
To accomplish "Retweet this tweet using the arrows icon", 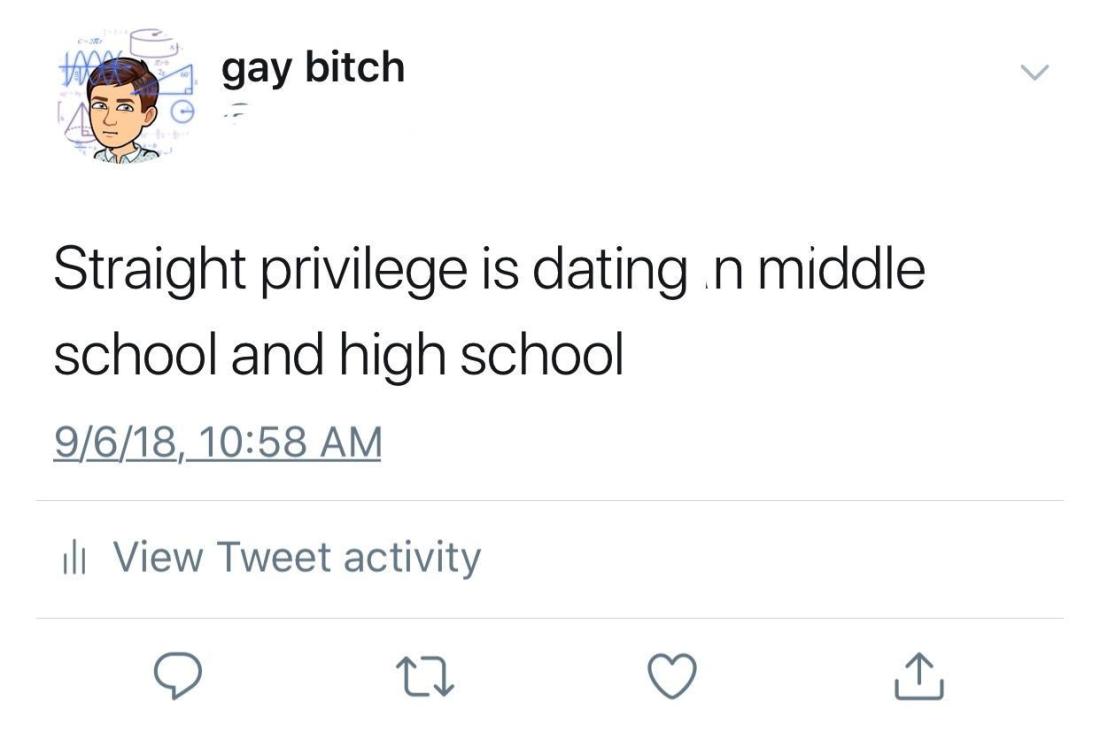I will click(x=430, y=678).
